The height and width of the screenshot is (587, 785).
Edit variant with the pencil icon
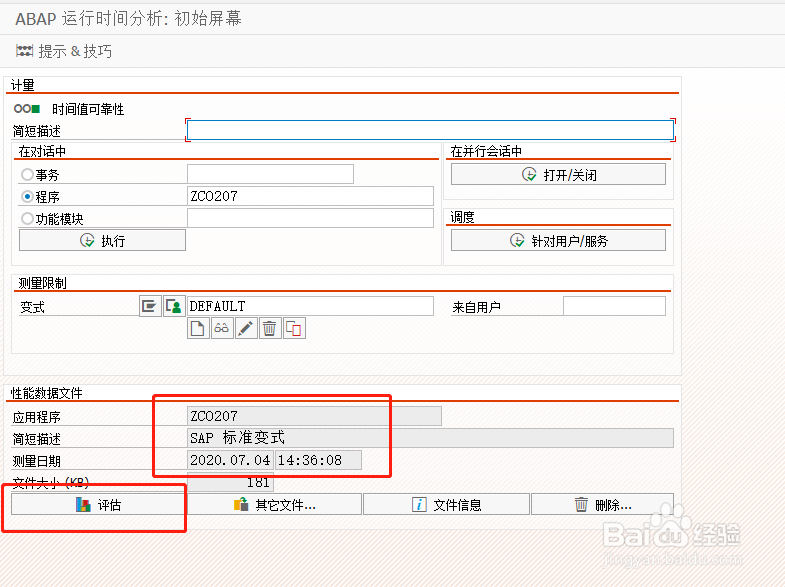click(246, 328)
